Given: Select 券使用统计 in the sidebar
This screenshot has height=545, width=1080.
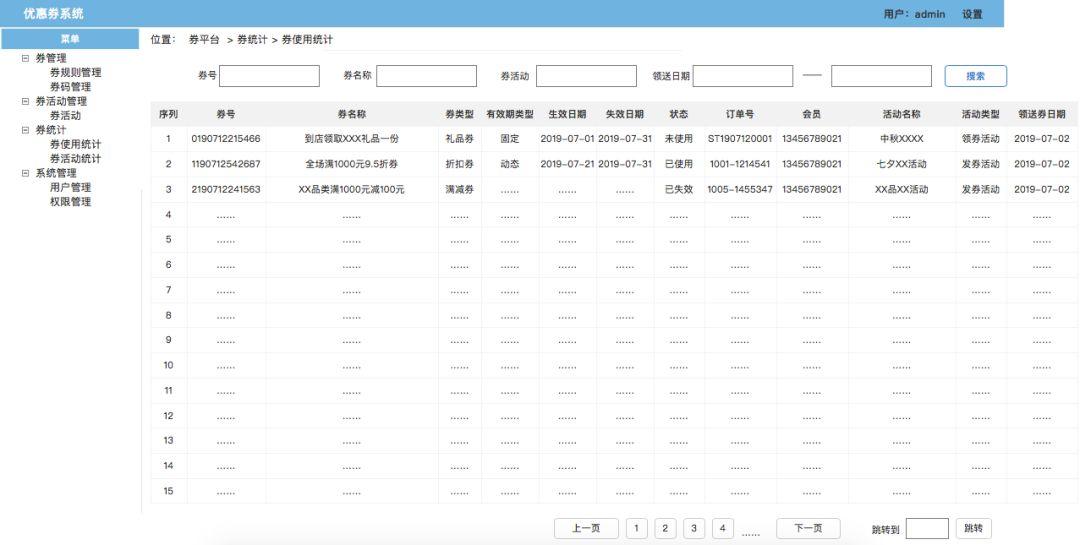Looking at the screenshot, I should tap(75, 144).
